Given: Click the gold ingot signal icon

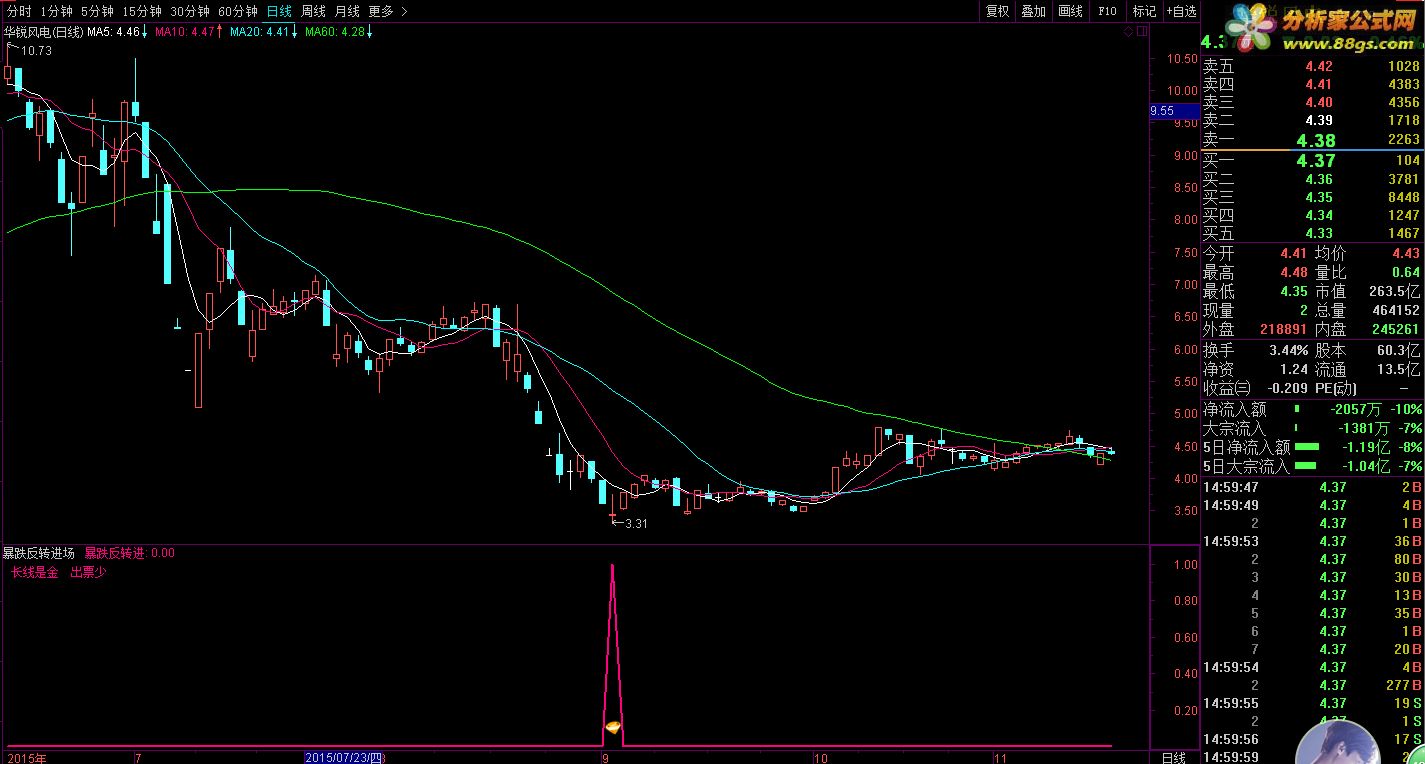Looking at the screenshot, I should [612, 727].
